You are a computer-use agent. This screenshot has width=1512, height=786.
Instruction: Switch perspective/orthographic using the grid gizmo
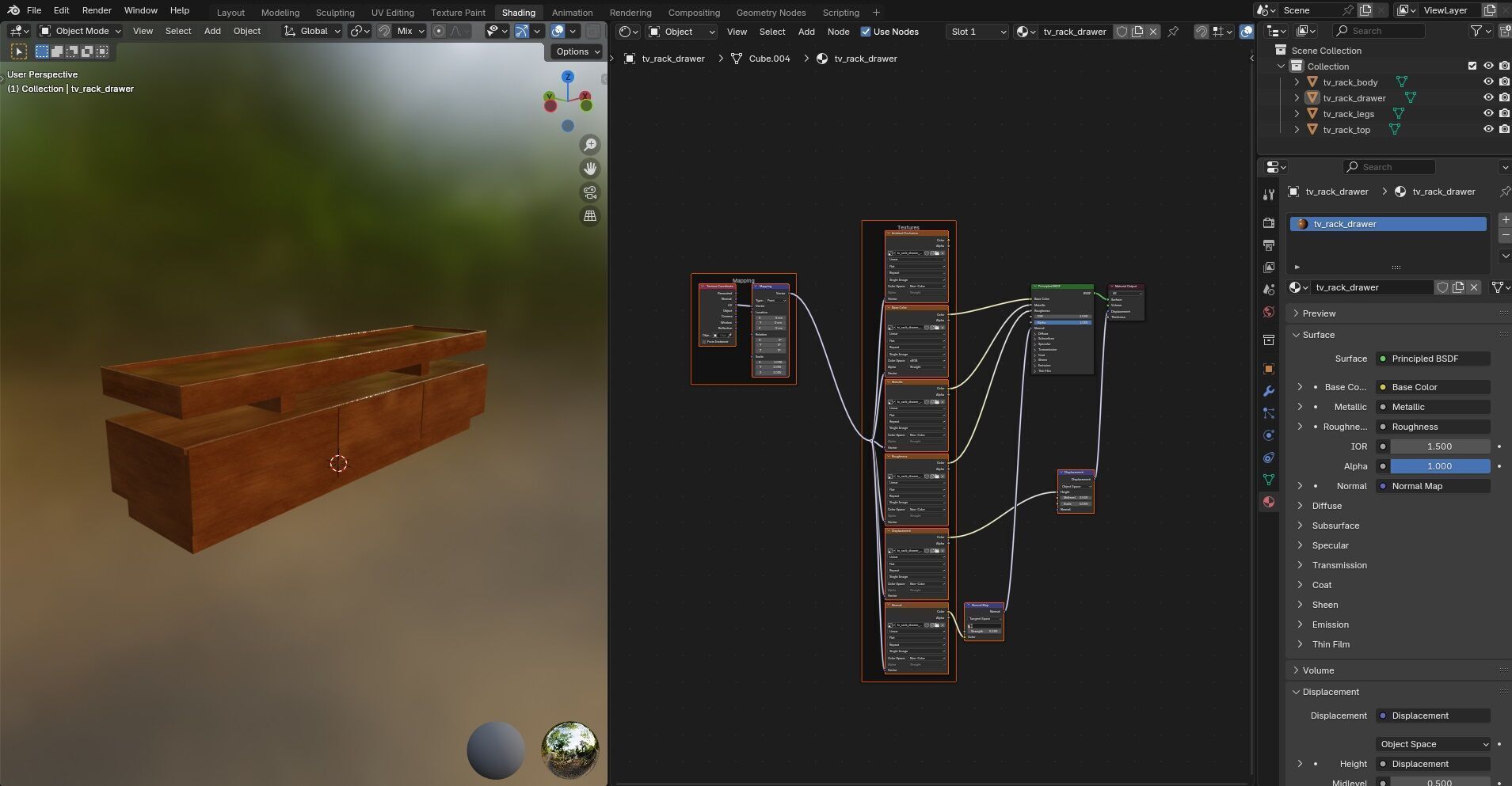[590, 216]
